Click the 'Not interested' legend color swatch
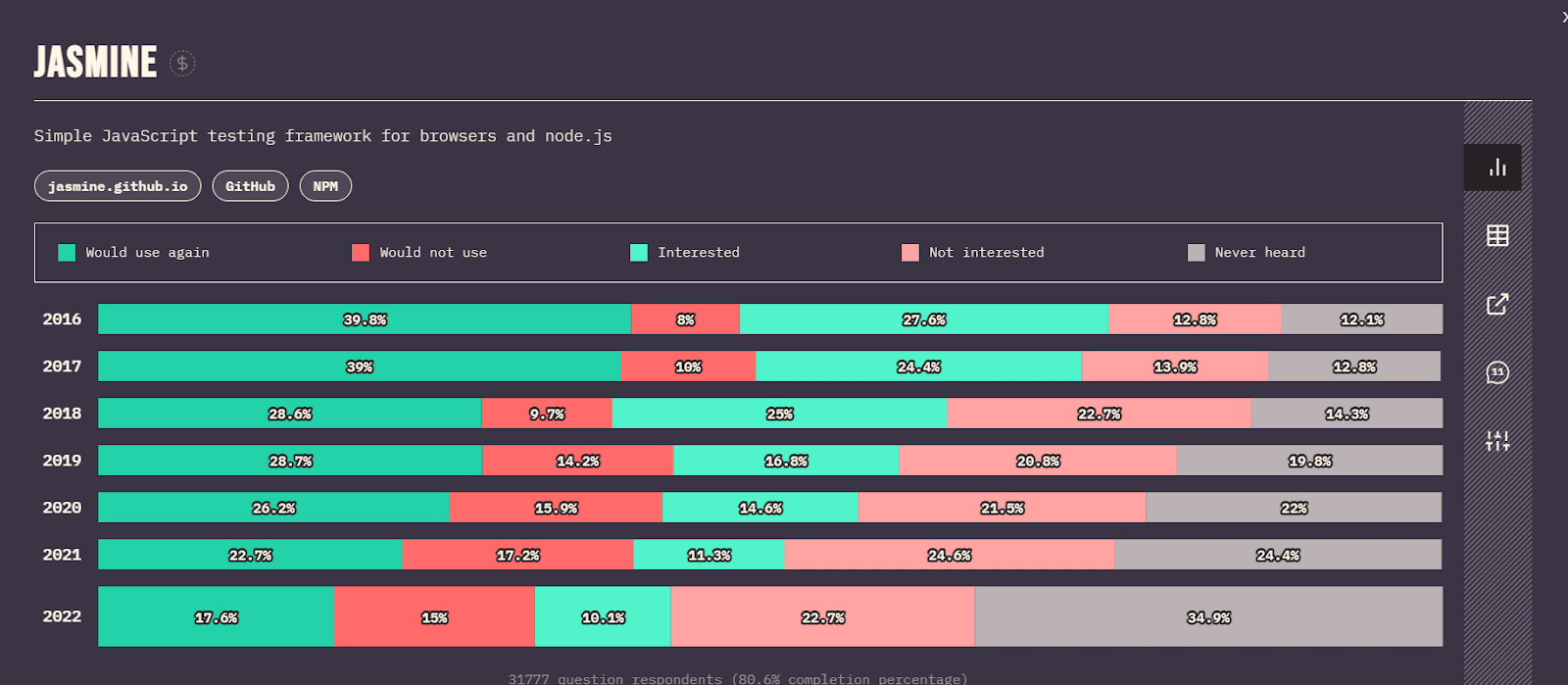1568x685 pixels. pyautogui.click(x=910, y=253)
